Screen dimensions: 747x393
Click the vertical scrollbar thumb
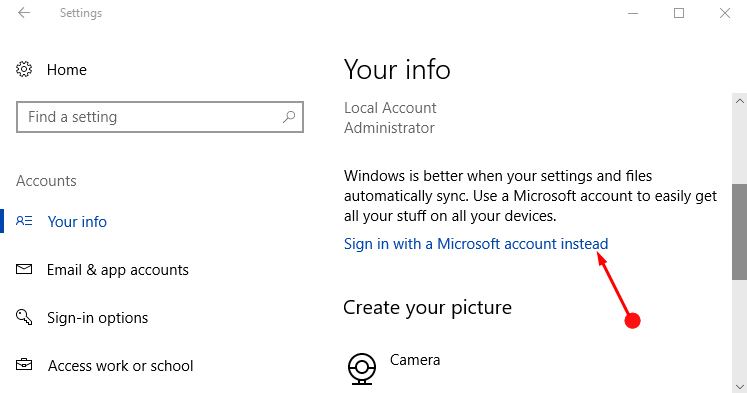739,232
